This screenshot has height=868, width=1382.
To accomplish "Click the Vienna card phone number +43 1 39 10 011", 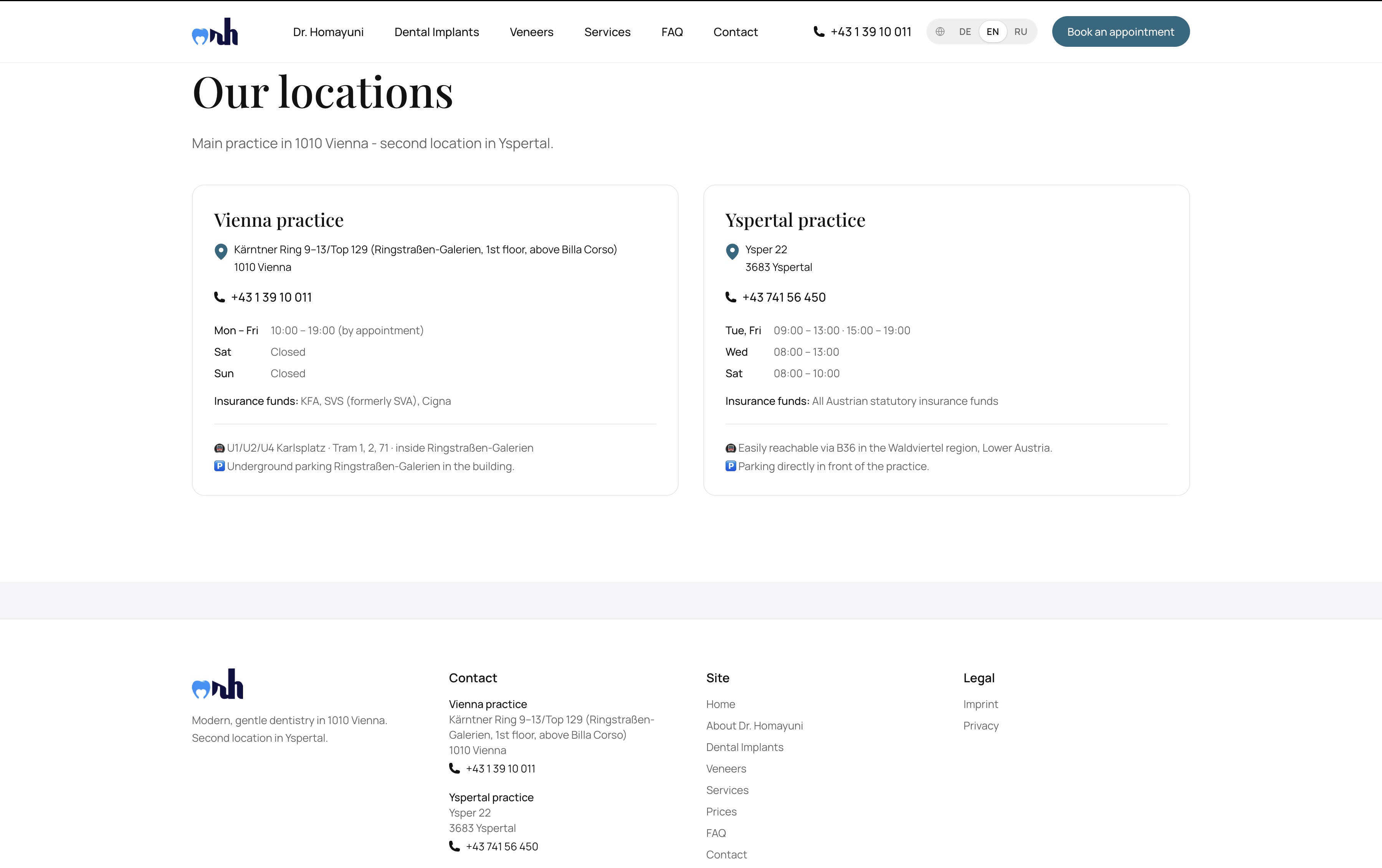I will (x=271, y=297).
